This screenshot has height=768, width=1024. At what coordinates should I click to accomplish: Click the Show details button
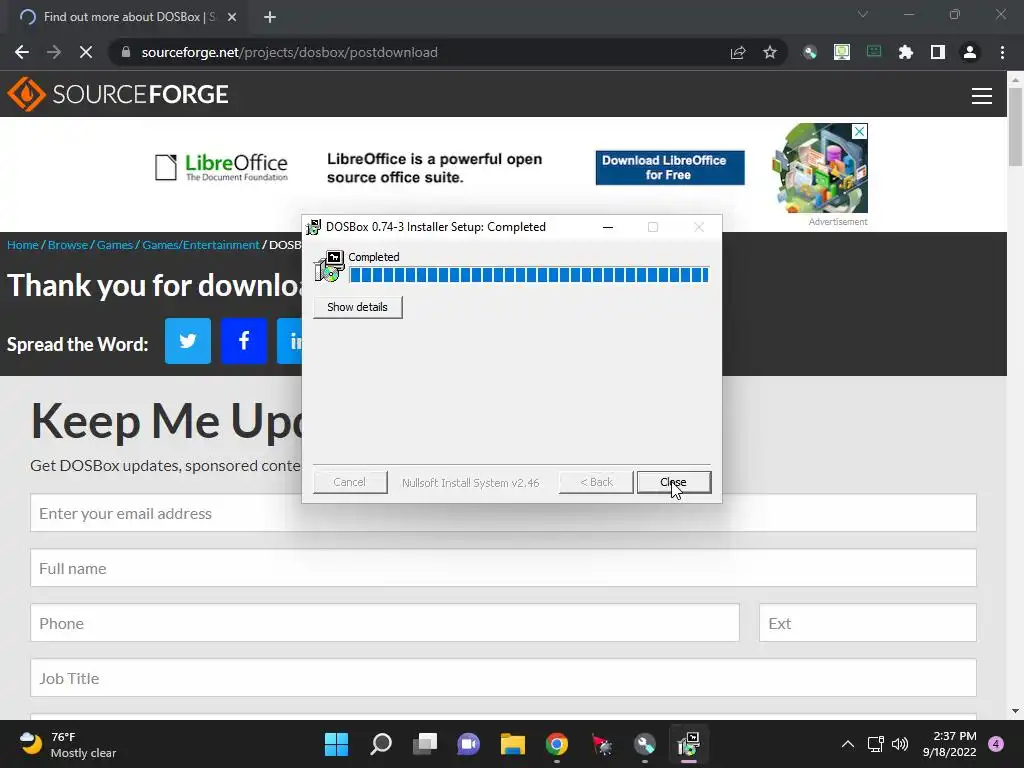357,307
